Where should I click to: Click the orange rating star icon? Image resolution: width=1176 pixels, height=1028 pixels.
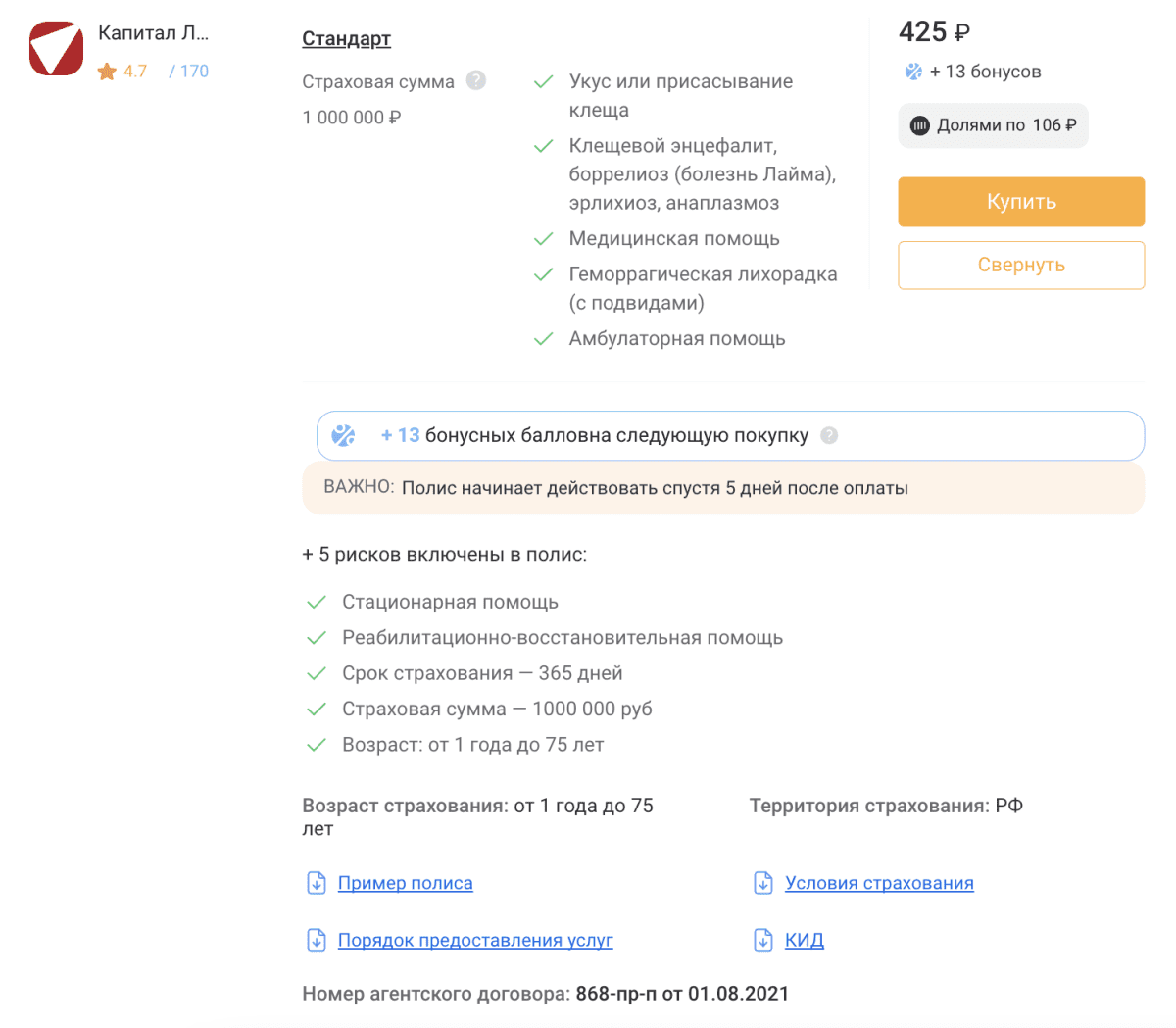point(107,72)
